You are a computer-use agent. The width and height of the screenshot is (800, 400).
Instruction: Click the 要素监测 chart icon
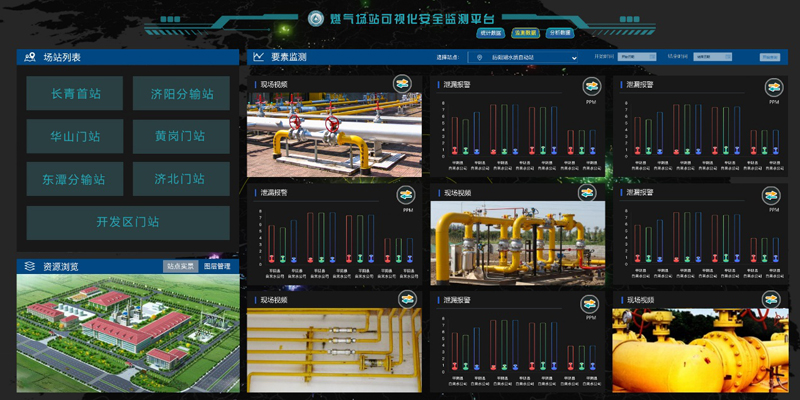[x=258, y=58]
